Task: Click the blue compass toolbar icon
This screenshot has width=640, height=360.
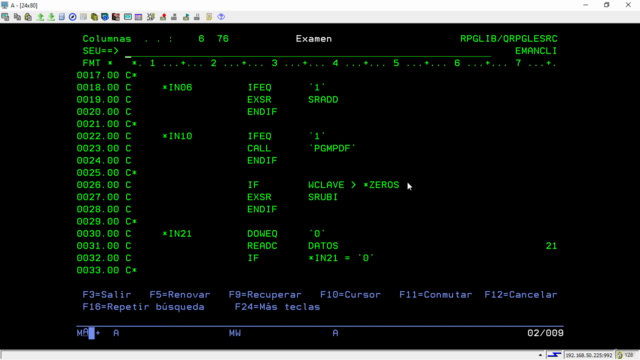Action: pos(73,17)
